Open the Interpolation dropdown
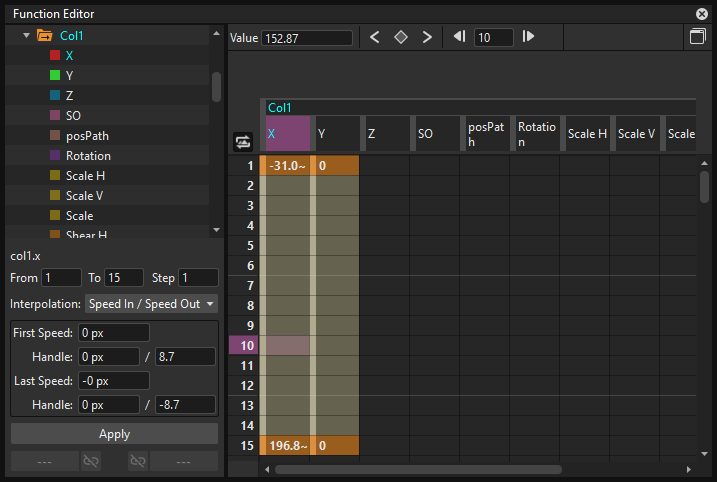Image resolution: width=717 pixels, height=482 pixels. 151,304
